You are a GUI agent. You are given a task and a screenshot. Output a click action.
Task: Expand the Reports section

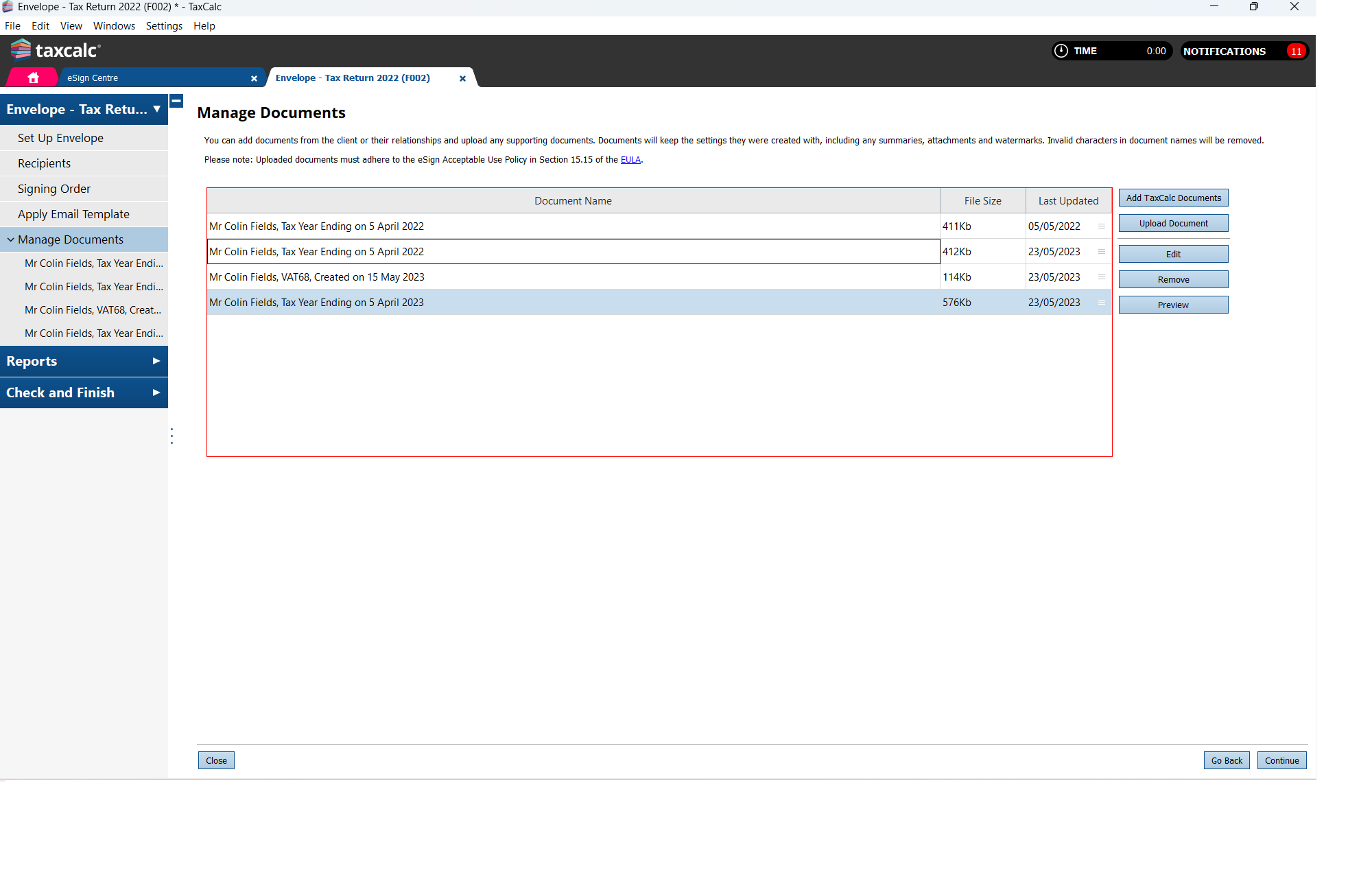point(156,361)
